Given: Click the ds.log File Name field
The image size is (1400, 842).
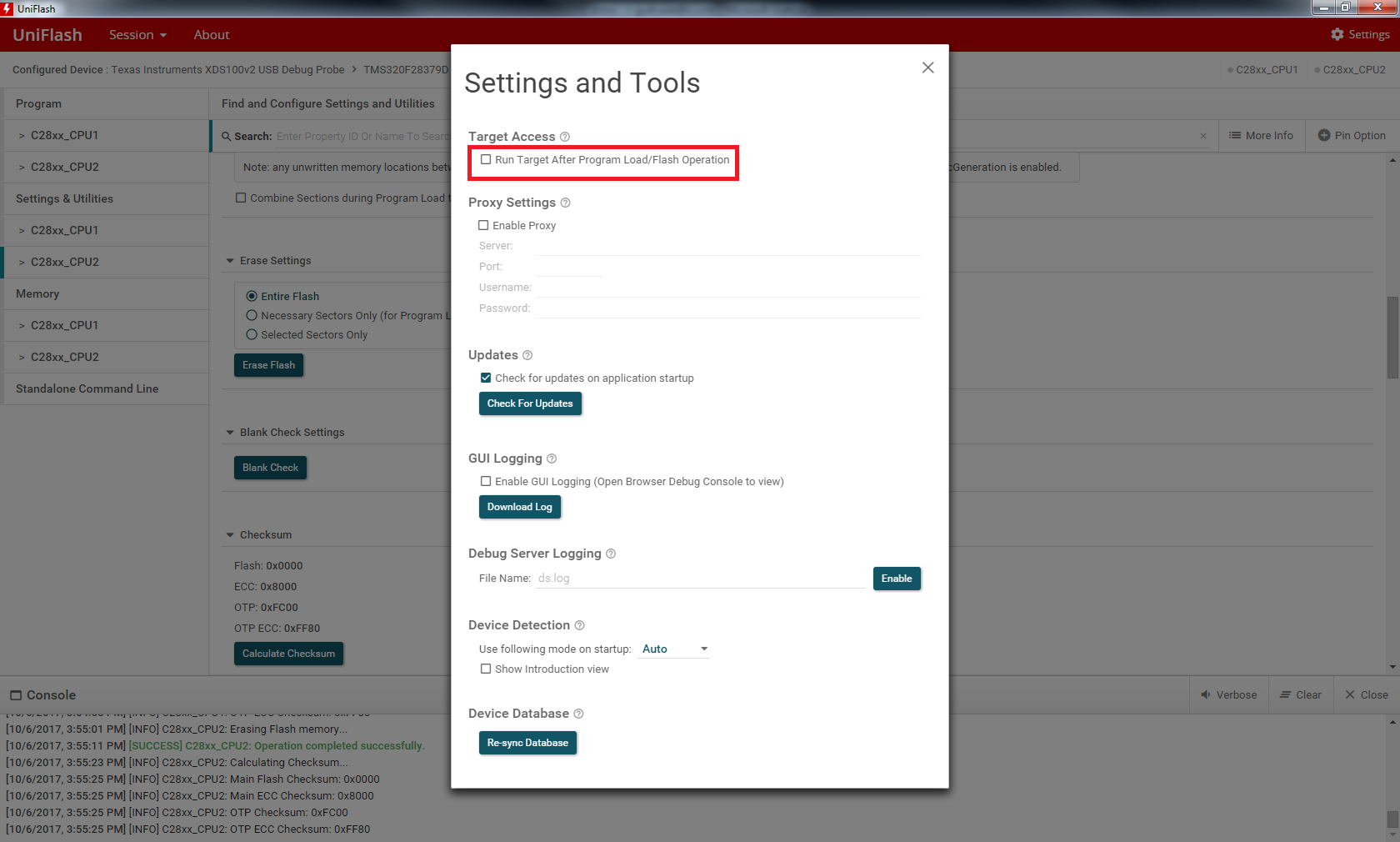Looking at the screenshot, I should 700,579.
